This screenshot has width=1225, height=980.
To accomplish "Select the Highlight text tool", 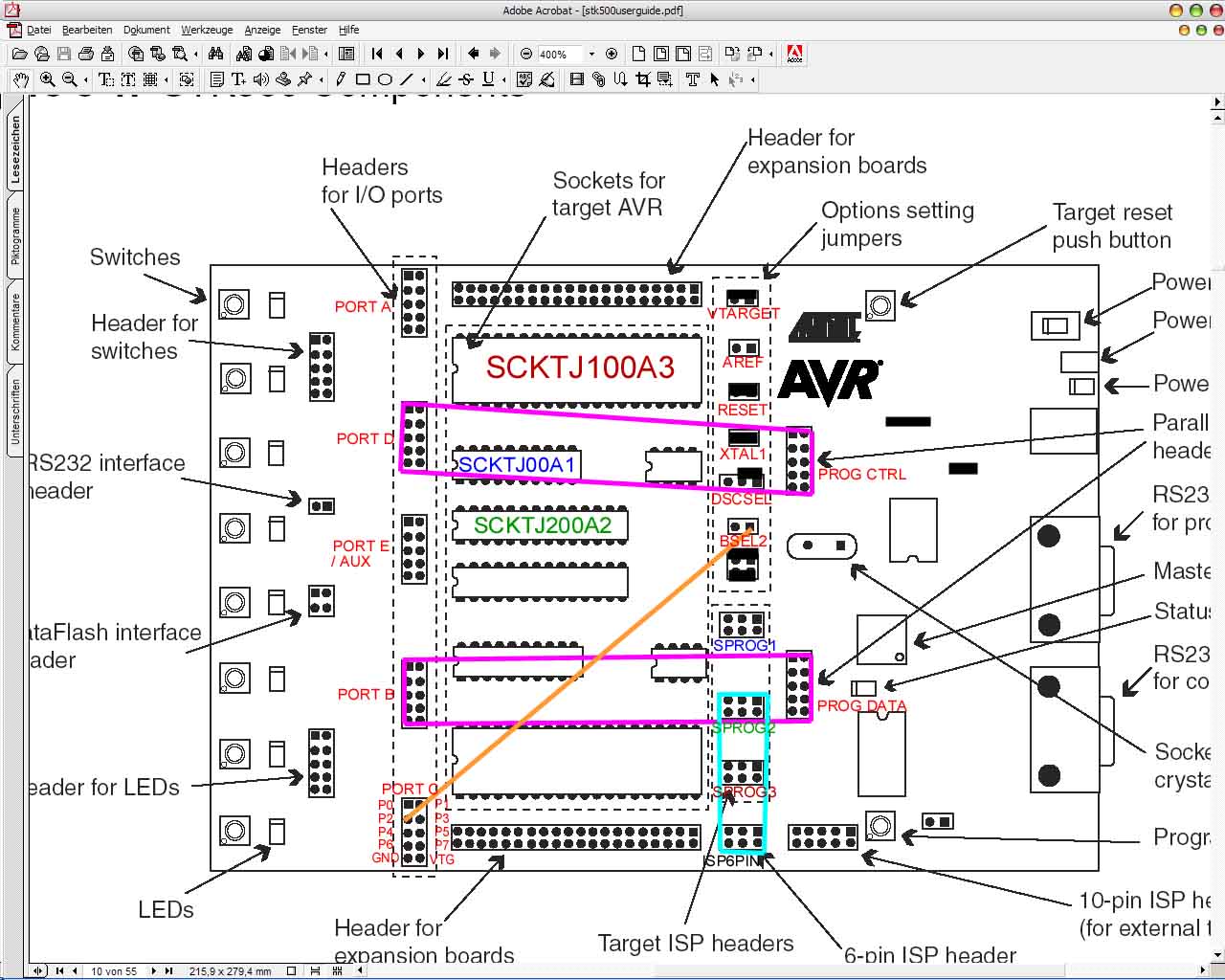I will [444, 79].
